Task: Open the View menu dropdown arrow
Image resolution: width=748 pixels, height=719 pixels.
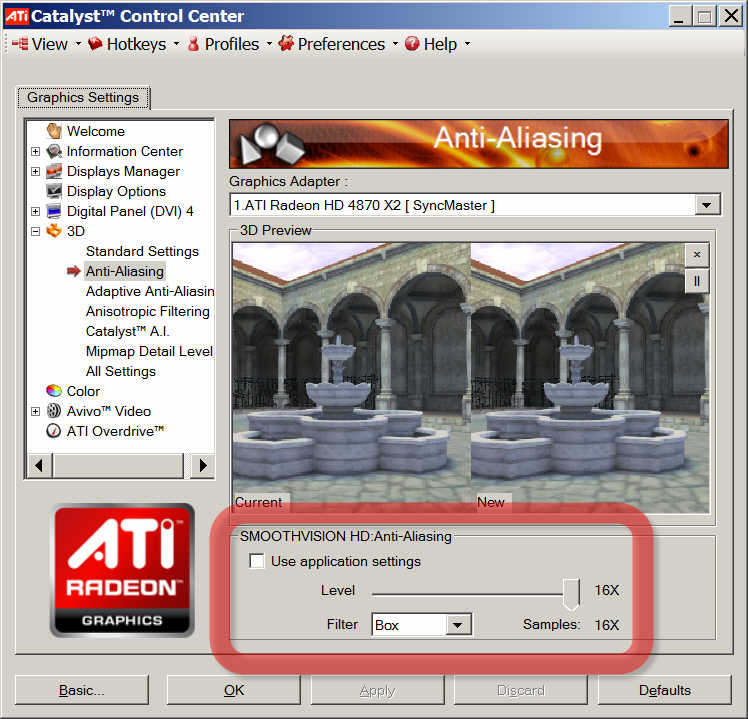Action: tap(79, 44)
